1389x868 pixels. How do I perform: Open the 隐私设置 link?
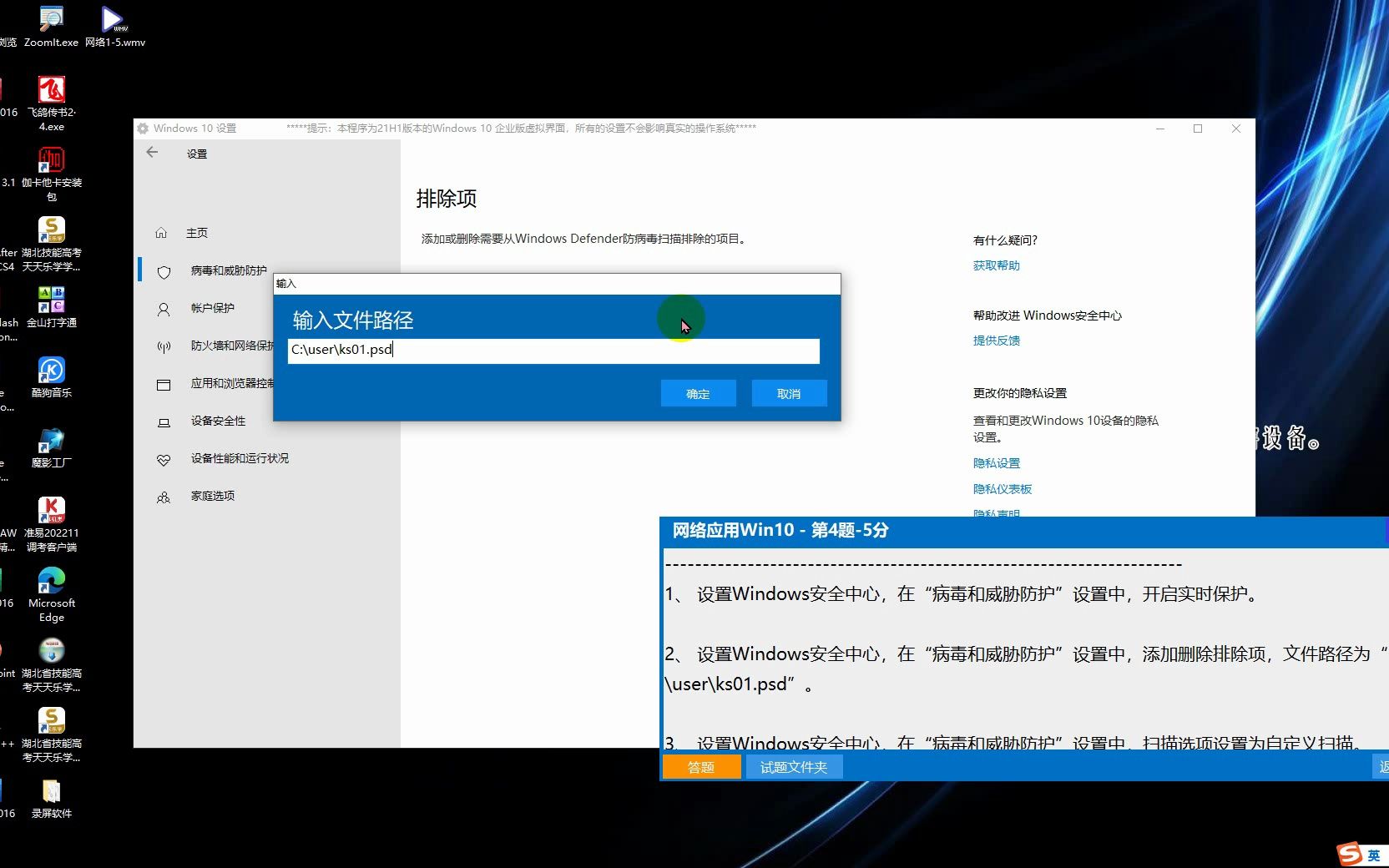tap(996, 463)
